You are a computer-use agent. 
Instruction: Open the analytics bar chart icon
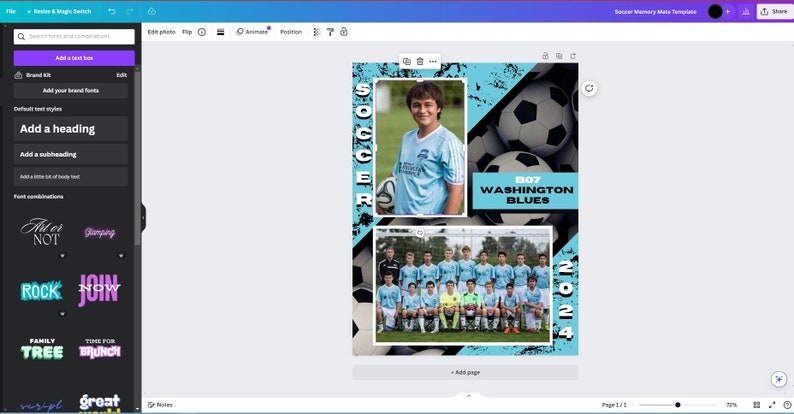745,11
